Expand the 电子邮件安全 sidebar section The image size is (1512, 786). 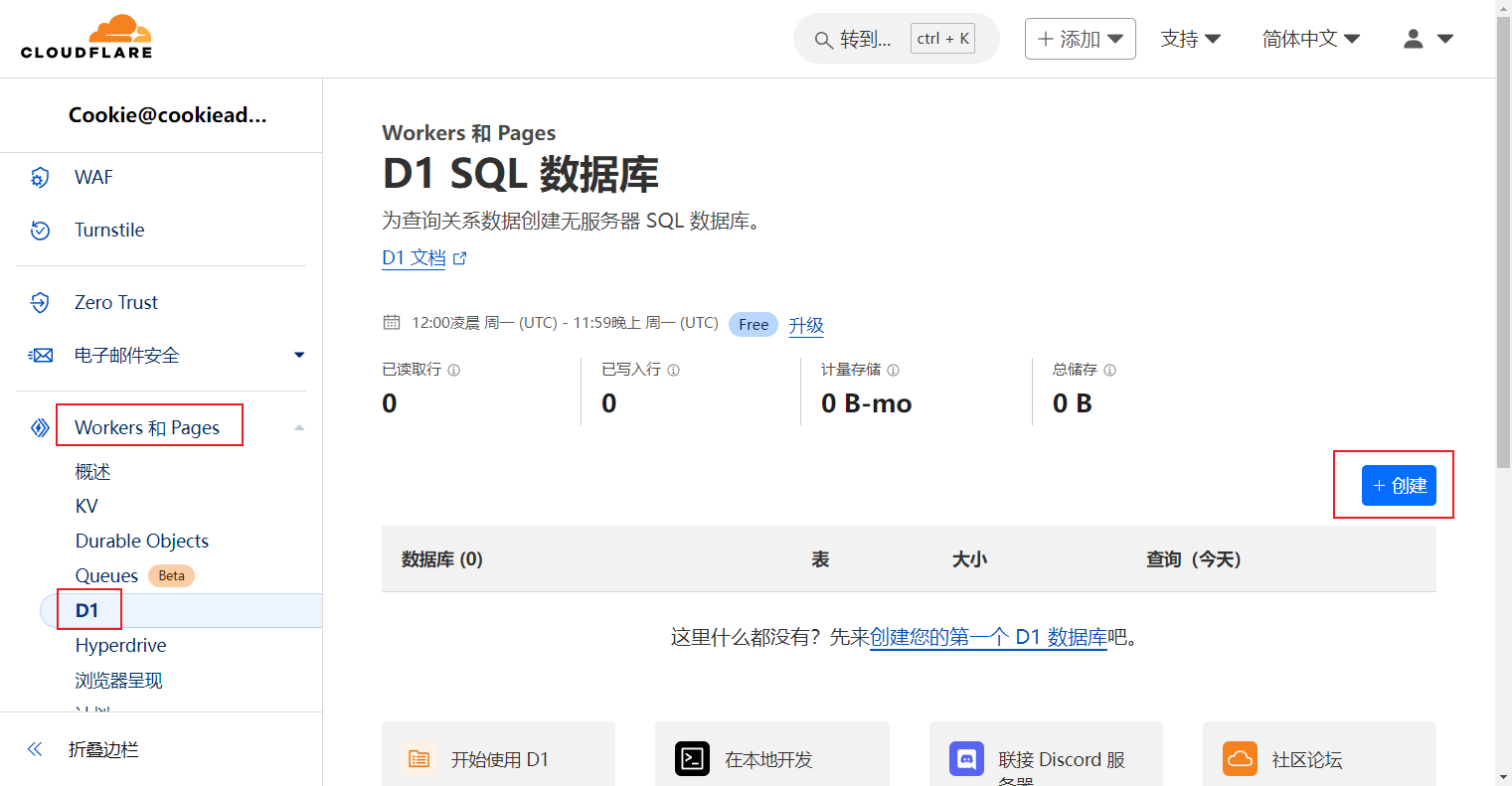click(x=299, y=356)
